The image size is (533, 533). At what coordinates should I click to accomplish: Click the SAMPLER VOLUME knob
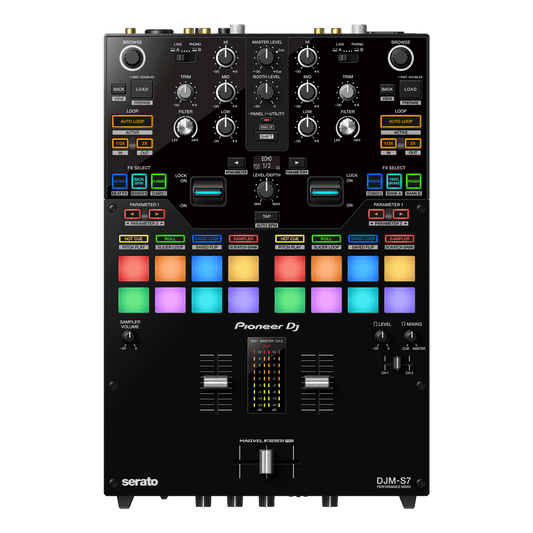[x=129, y=336]
